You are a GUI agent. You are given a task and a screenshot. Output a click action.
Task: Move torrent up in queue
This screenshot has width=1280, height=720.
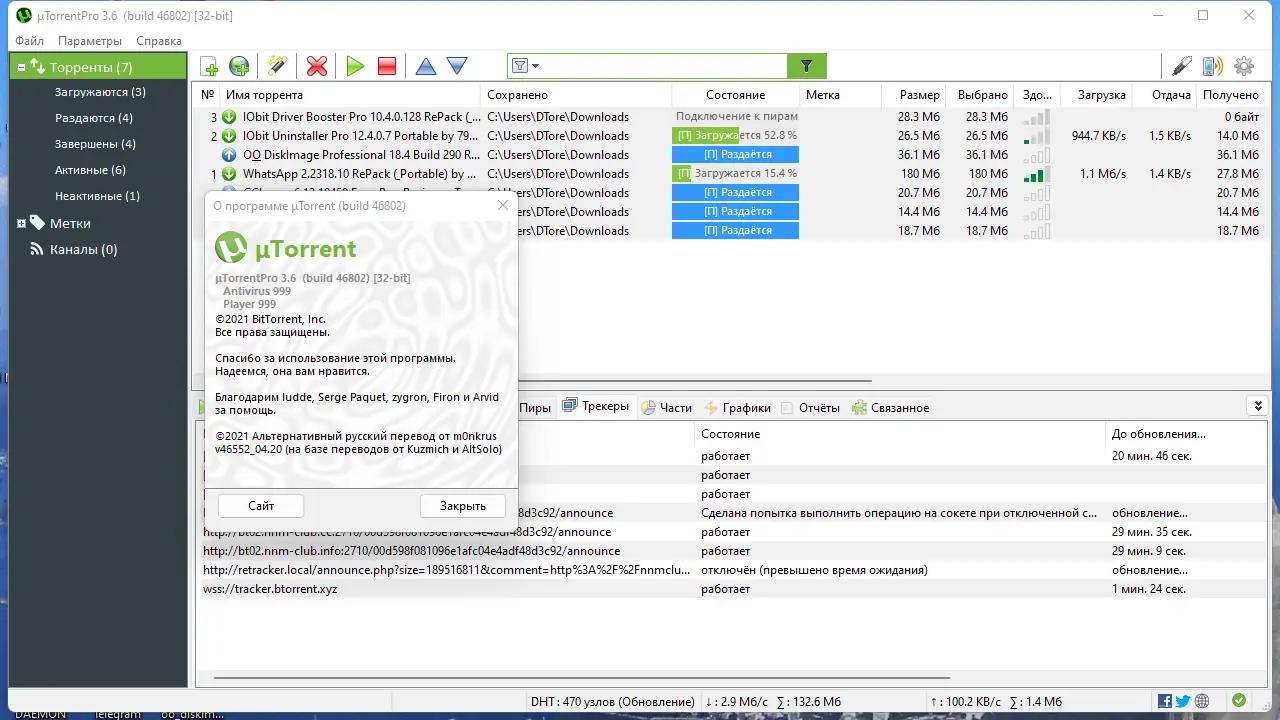[x=425, y=65]
